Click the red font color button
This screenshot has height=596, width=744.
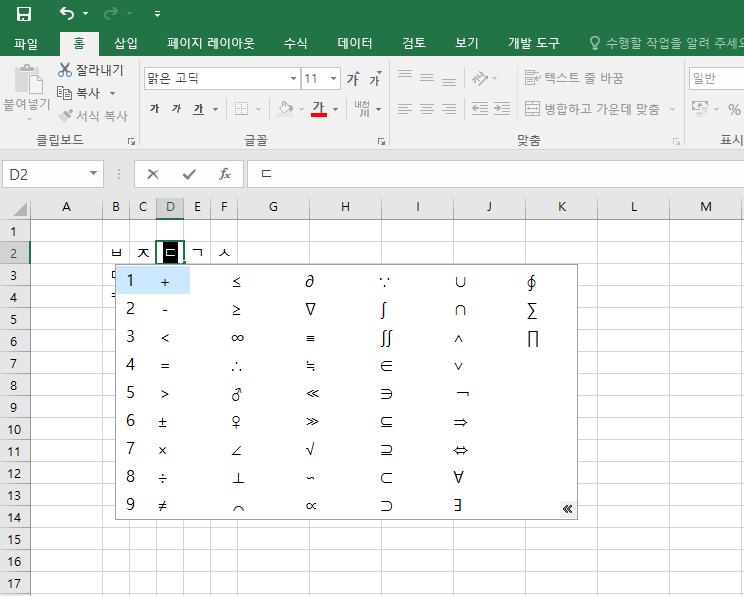point(319,109)
